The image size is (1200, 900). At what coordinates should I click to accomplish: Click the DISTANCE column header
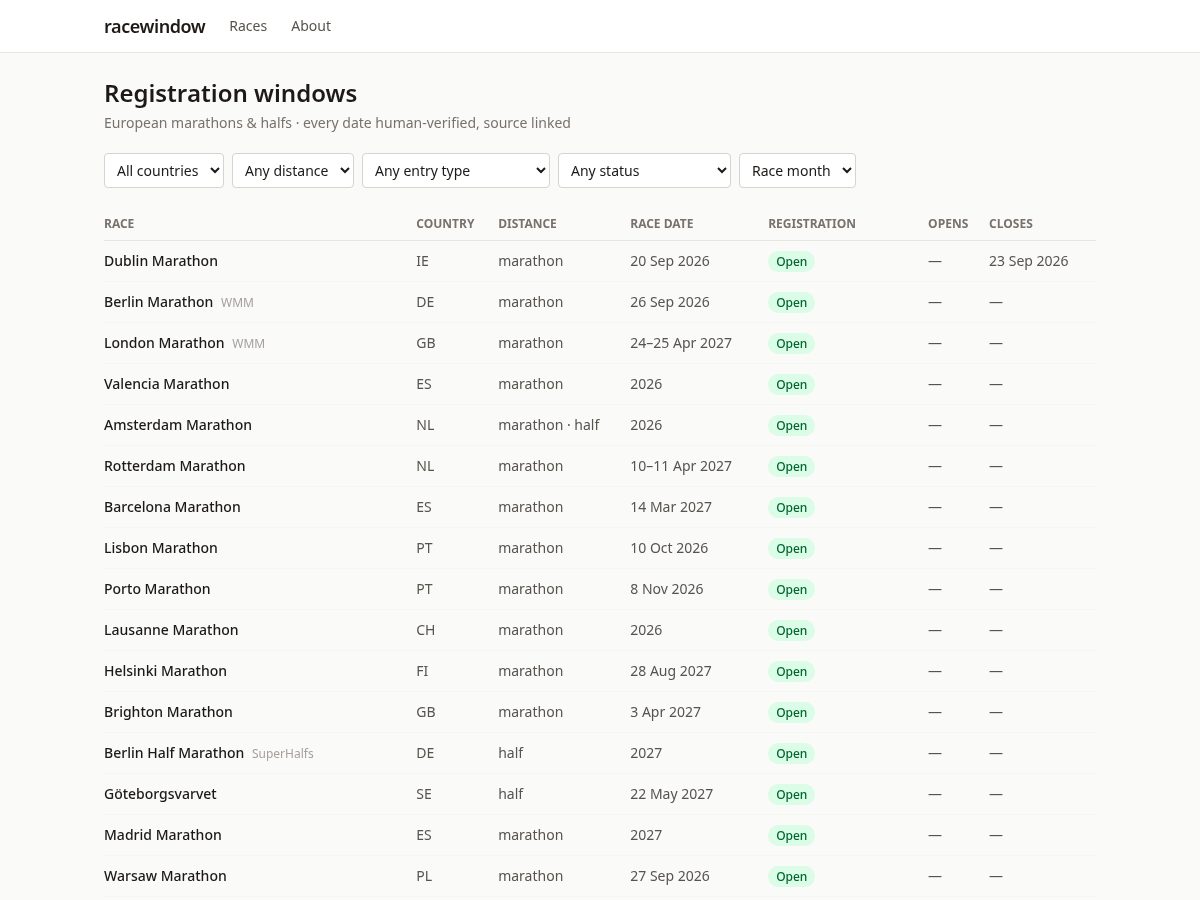(527, 224)
